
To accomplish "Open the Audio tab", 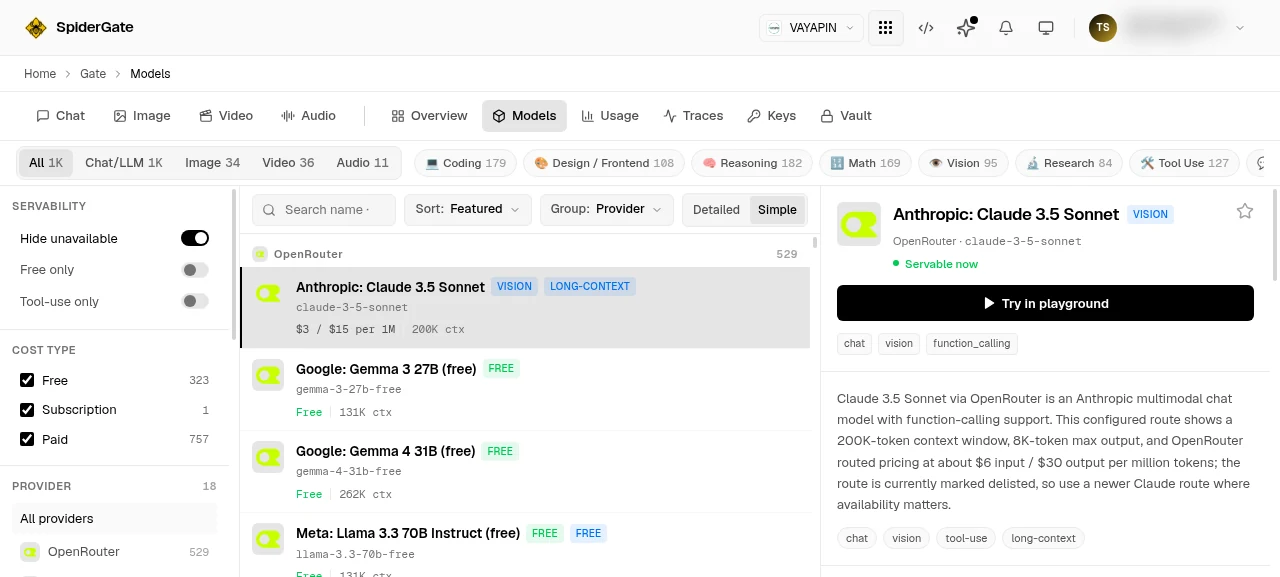I will tap(308, 116).
